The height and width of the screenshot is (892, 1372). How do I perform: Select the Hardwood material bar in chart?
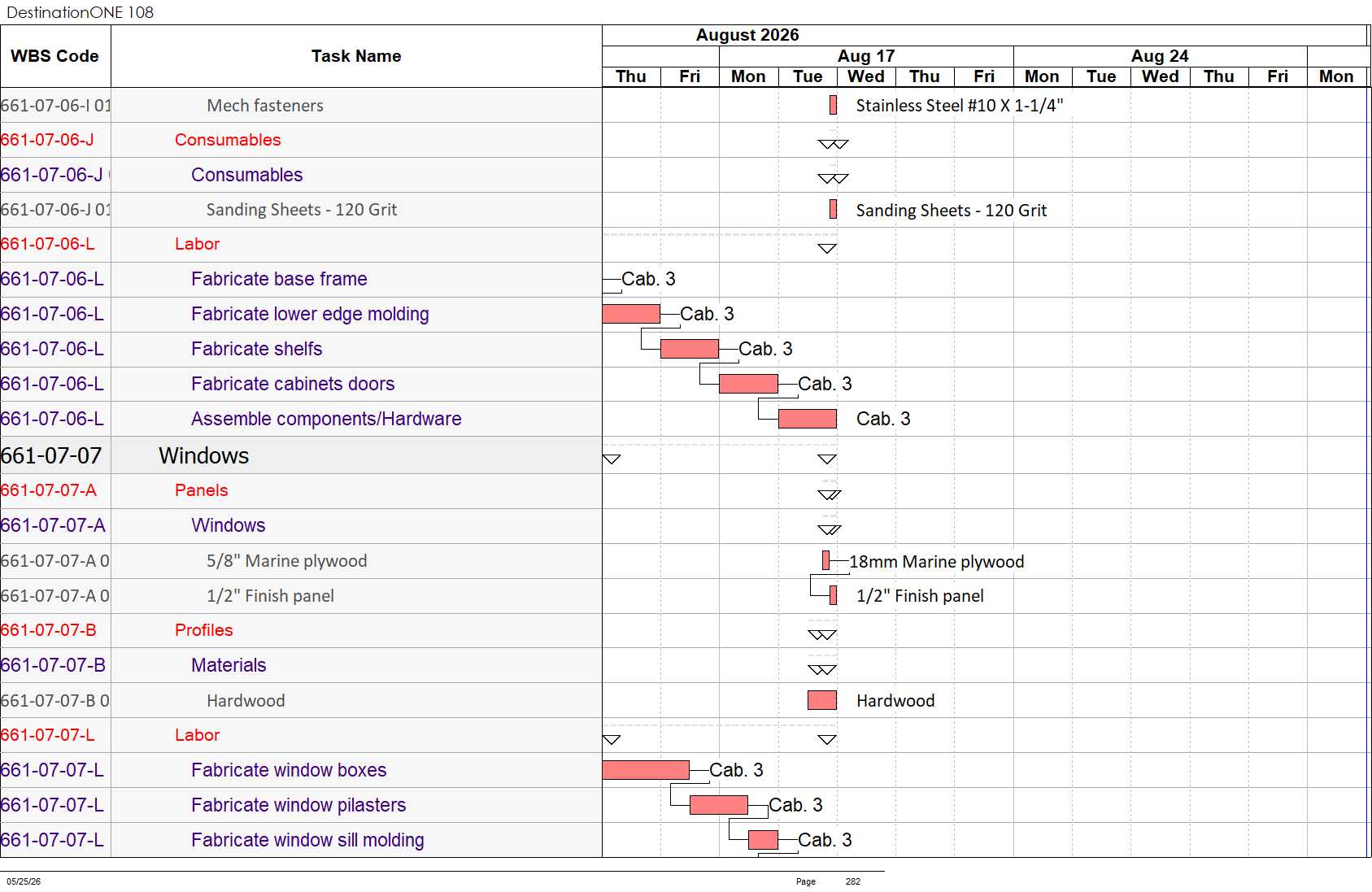822,700
